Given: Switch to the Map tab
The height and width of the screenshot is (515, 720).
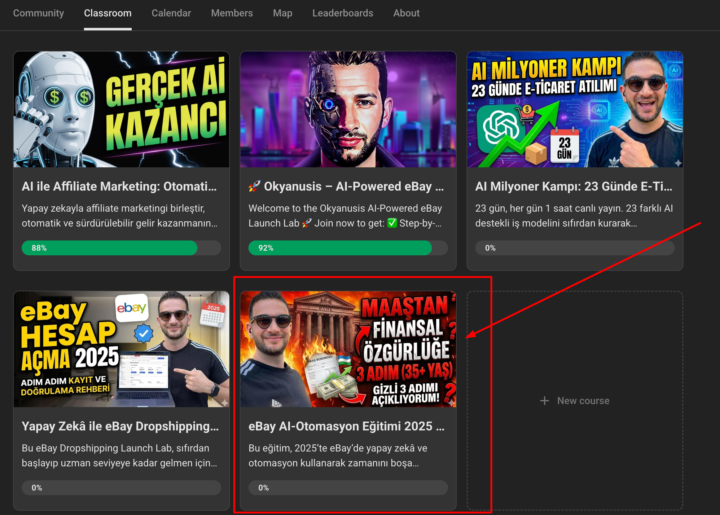Looking at the screenshot, I should coord(282,13).
